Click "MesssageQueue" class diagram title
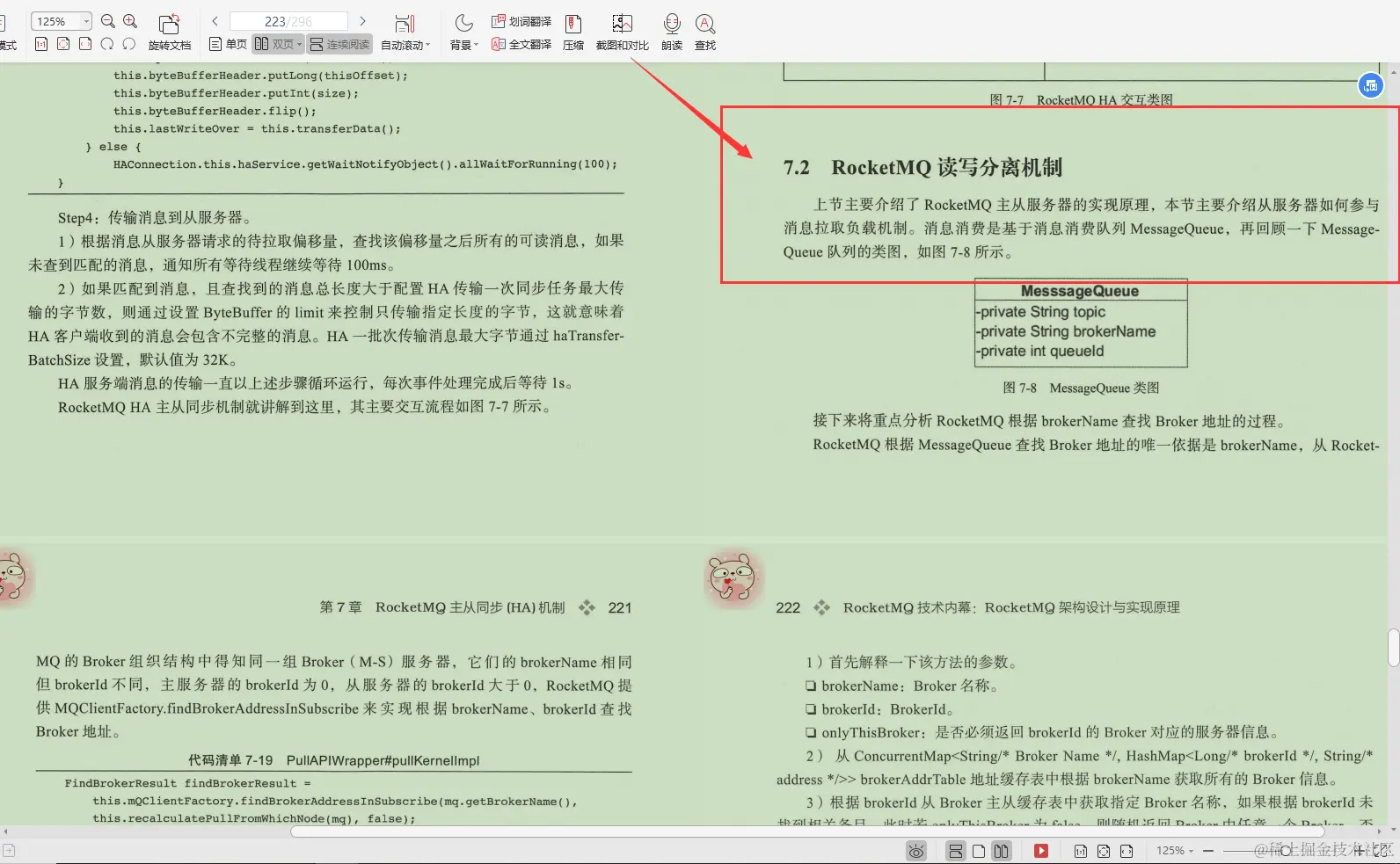 click(1080, 291)
